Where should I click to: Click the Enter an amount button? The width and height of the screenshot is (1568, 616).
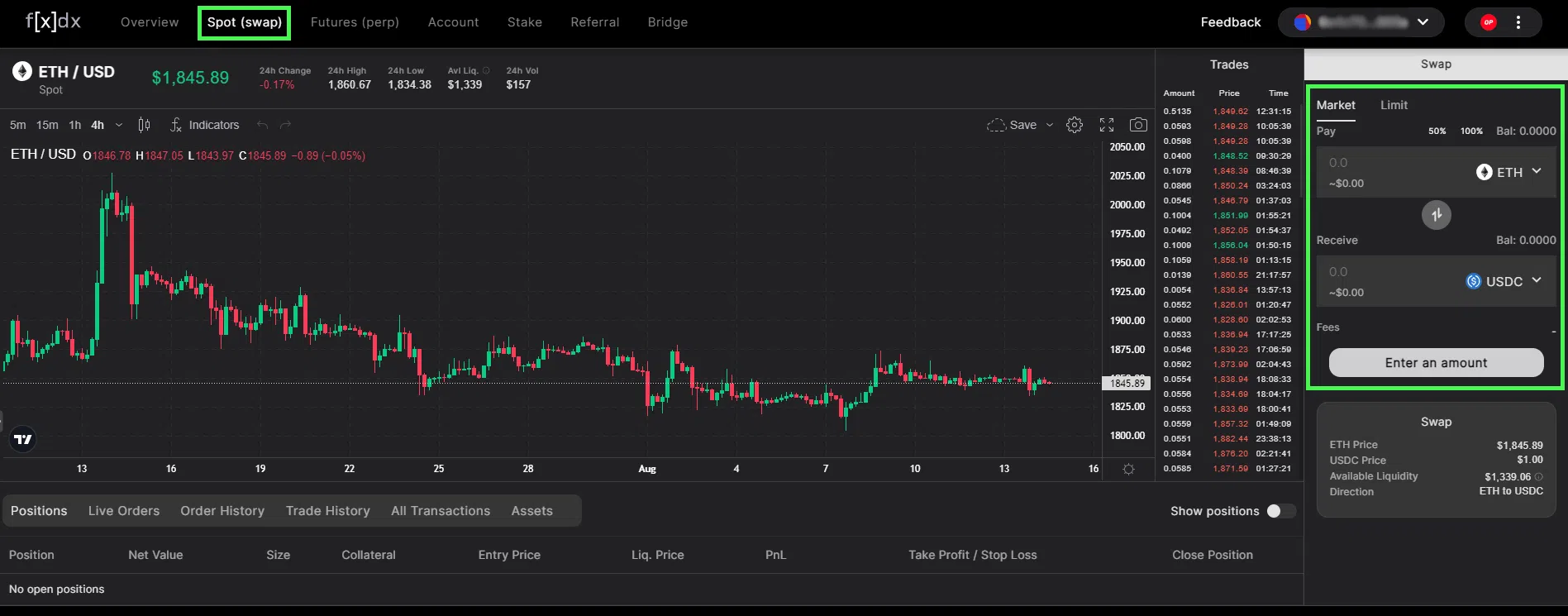click(1437, 362)
